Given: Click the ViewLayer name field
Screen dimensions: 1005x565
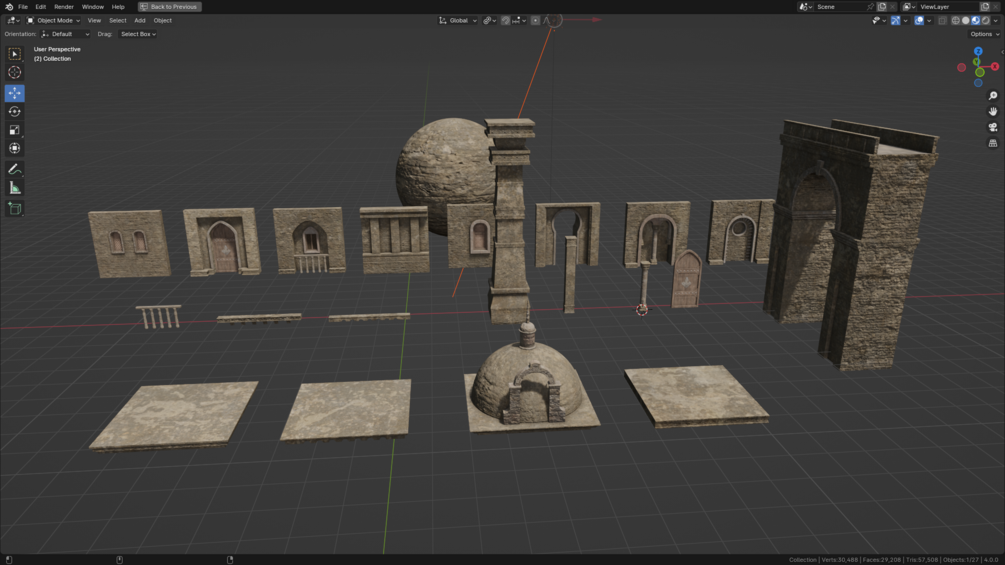Looking at the screenshot, I should pos(949,6).
